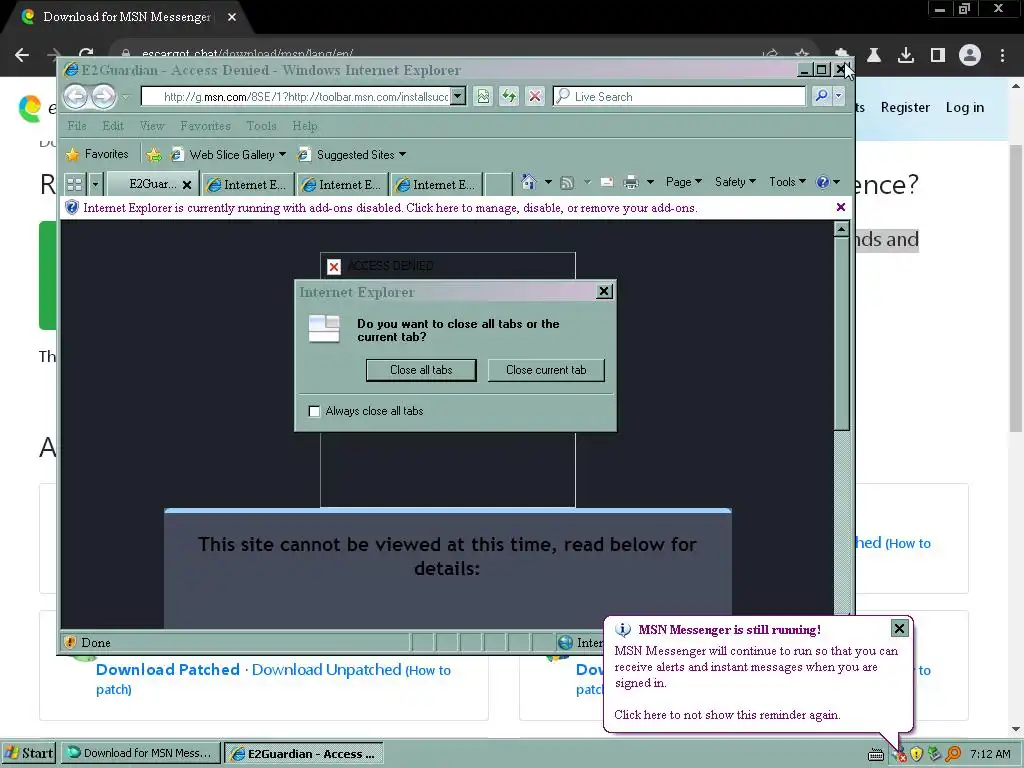
Task: Open the File menu
Action: click(76, 125)
